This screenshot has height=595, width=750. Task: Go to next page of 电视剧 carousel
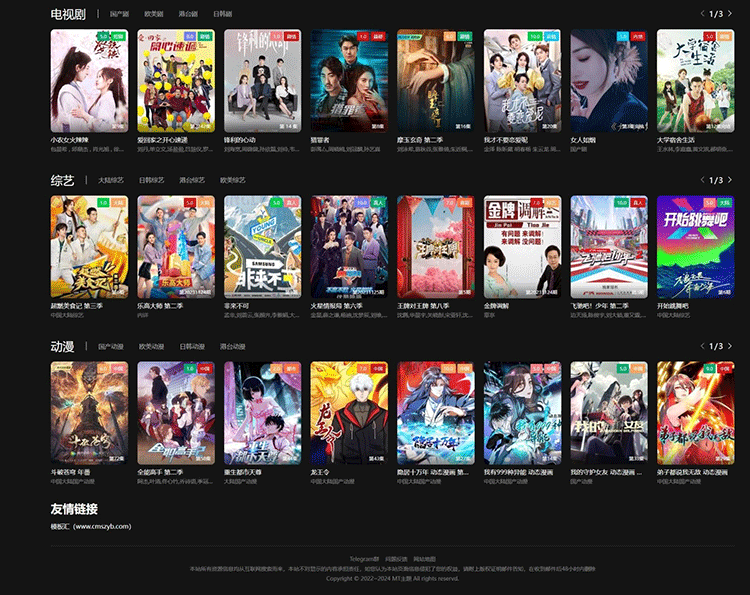point(730,14)
